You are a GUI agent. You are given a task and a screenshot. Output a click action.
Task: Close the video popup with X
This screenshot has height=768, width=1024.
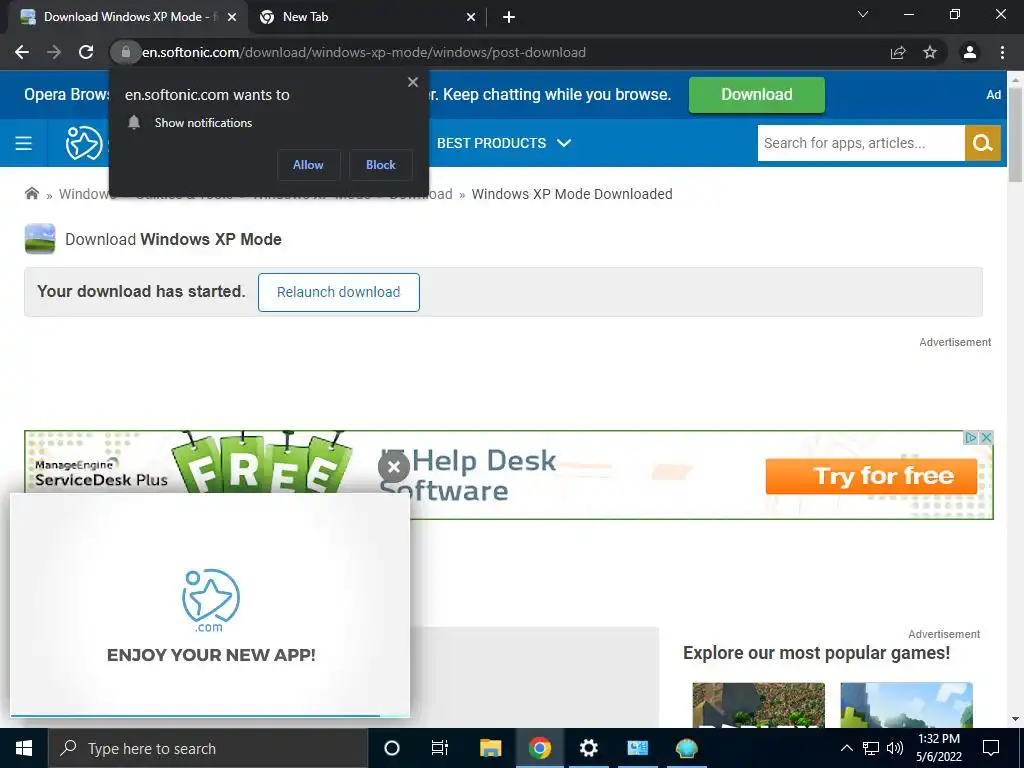pyautogui.click(x=394, y=467)
